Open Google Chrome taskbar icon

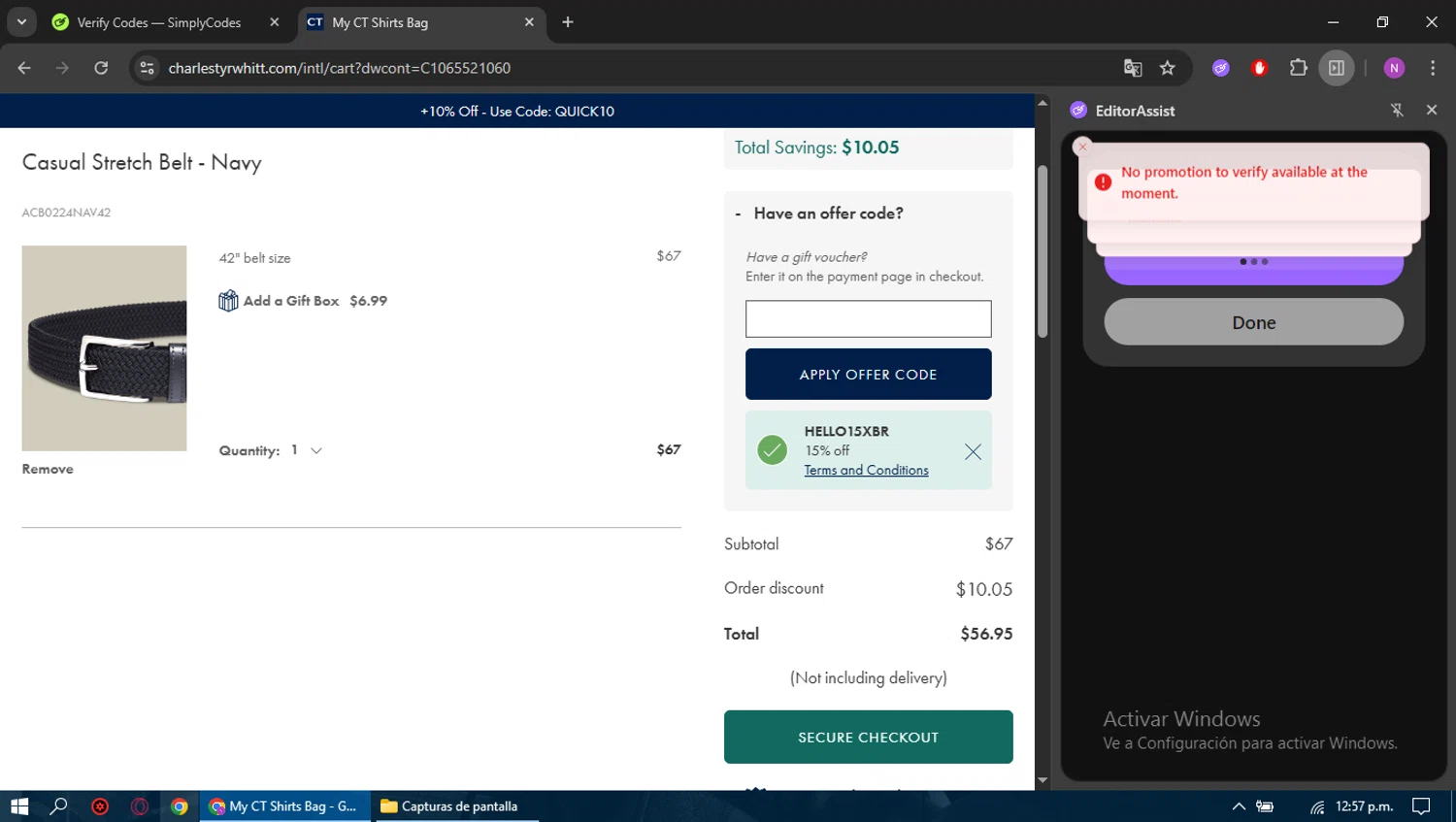[180, 806]
